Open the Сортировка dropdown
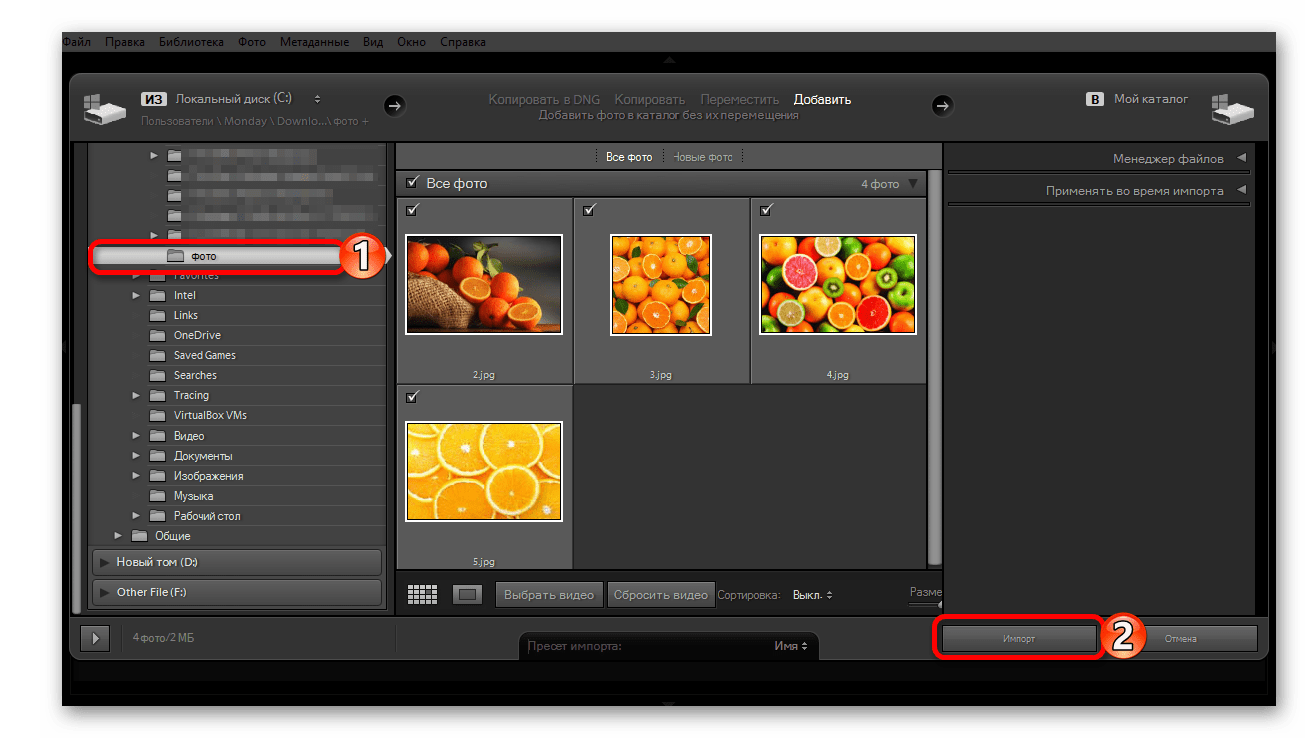This screenshot has height=738, width=1308. [x=812, y=595]
